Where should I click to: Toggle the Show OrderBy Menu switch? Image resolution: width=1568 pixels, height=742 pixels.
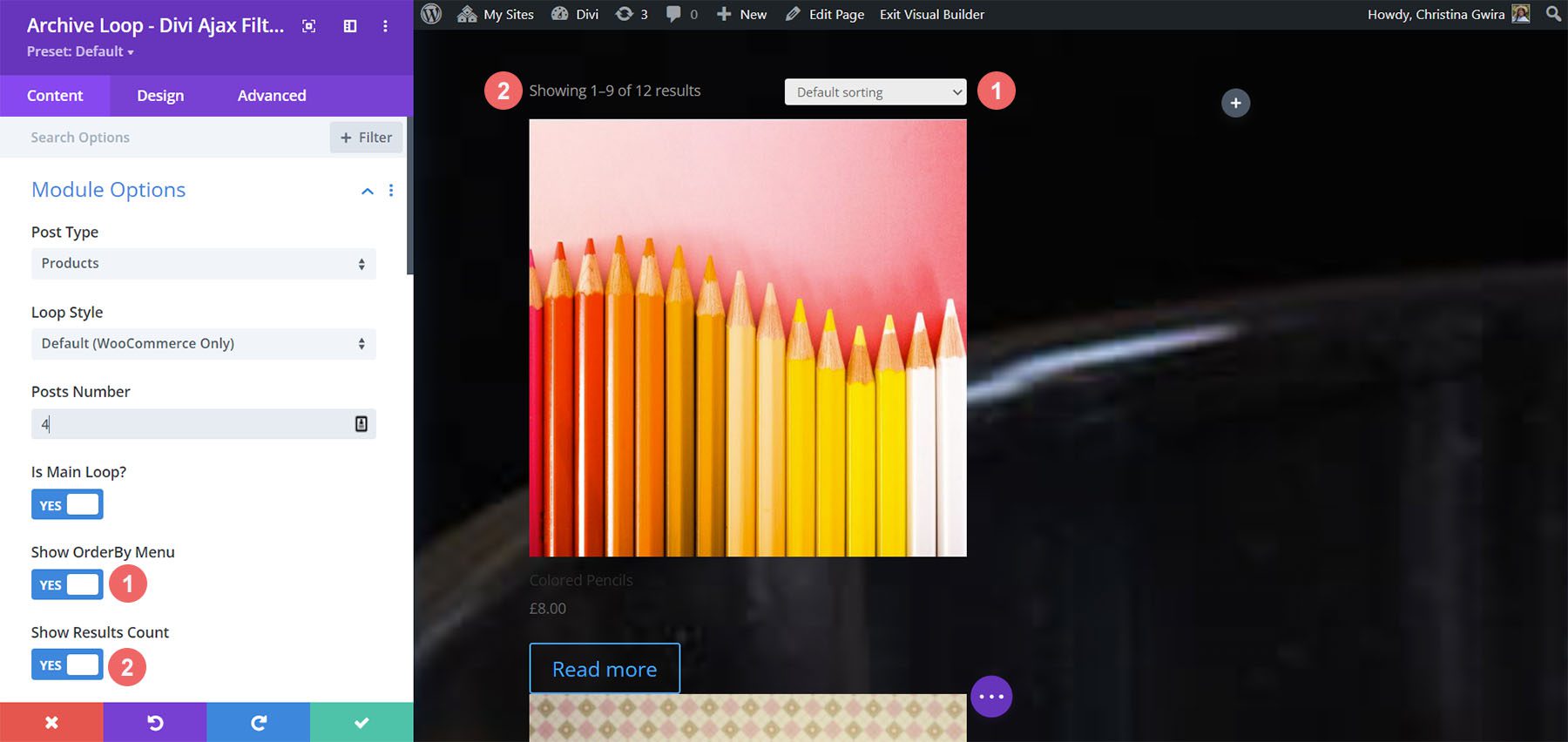67,584
